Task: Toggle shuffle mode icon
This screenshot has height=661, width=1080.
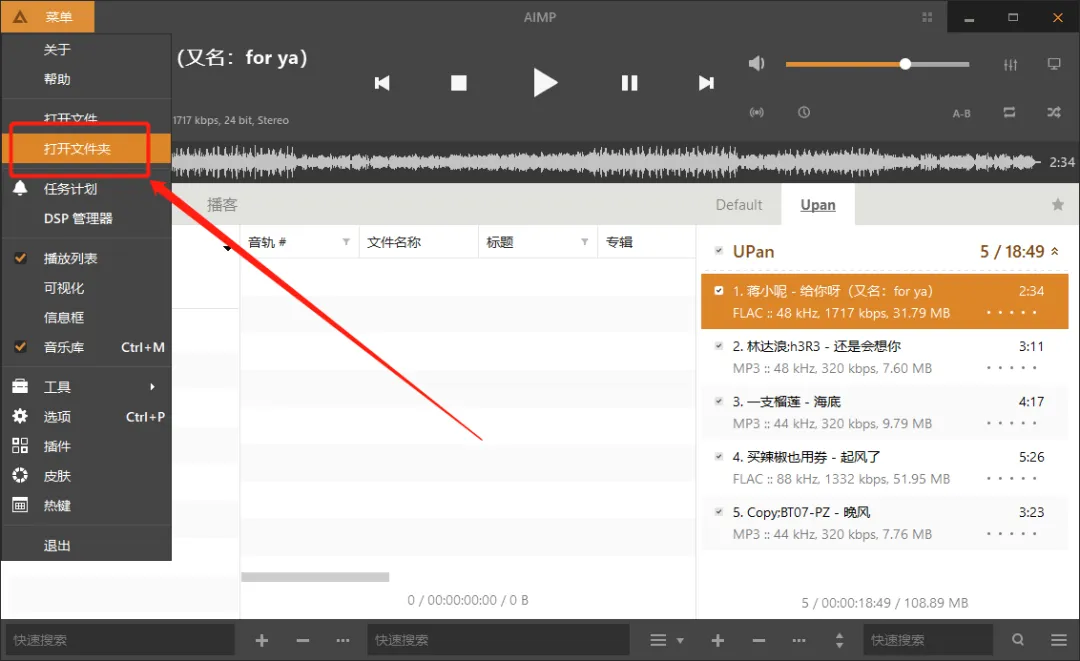Action: click(x=1054, y=112)
